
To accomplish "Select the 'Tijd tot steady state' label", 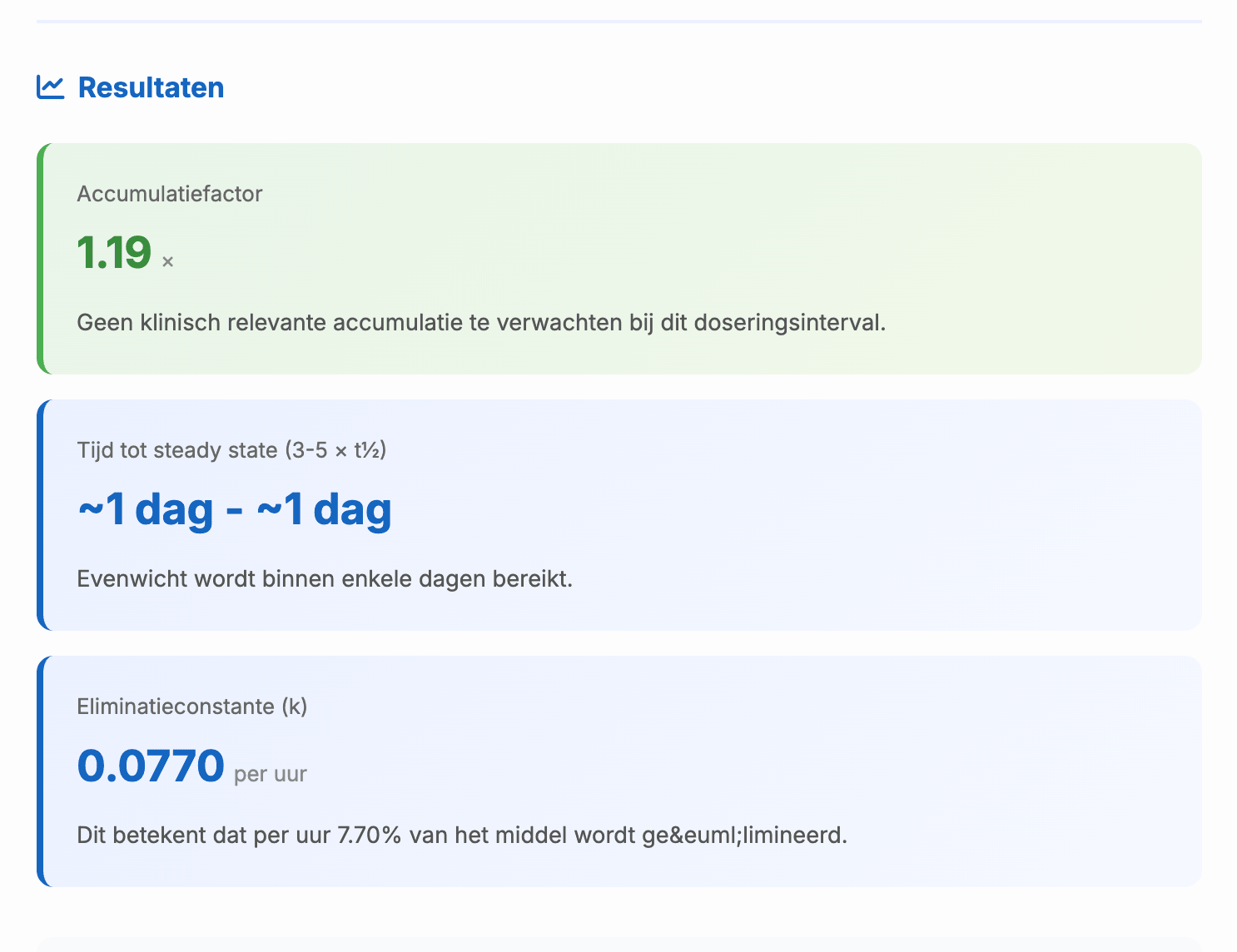I will (x=176, y=450).
